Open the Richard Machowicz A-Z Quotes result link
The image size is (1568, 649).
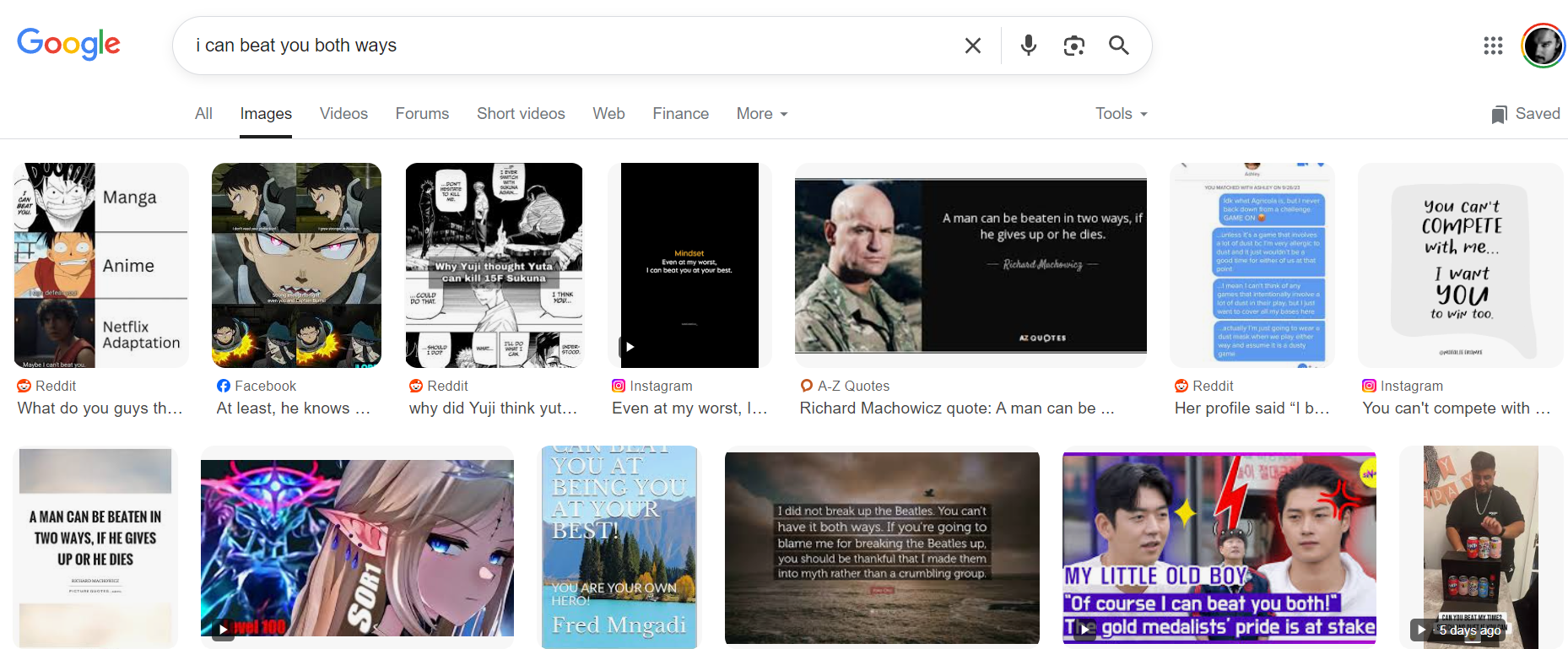tap(957, 408)
